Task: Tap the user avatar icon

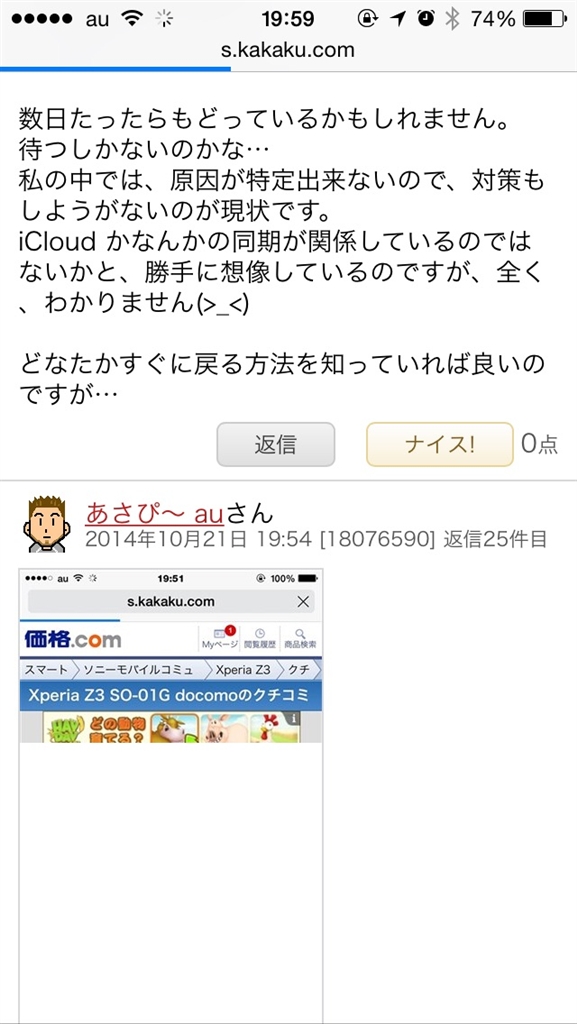Action: coord(47,524)
